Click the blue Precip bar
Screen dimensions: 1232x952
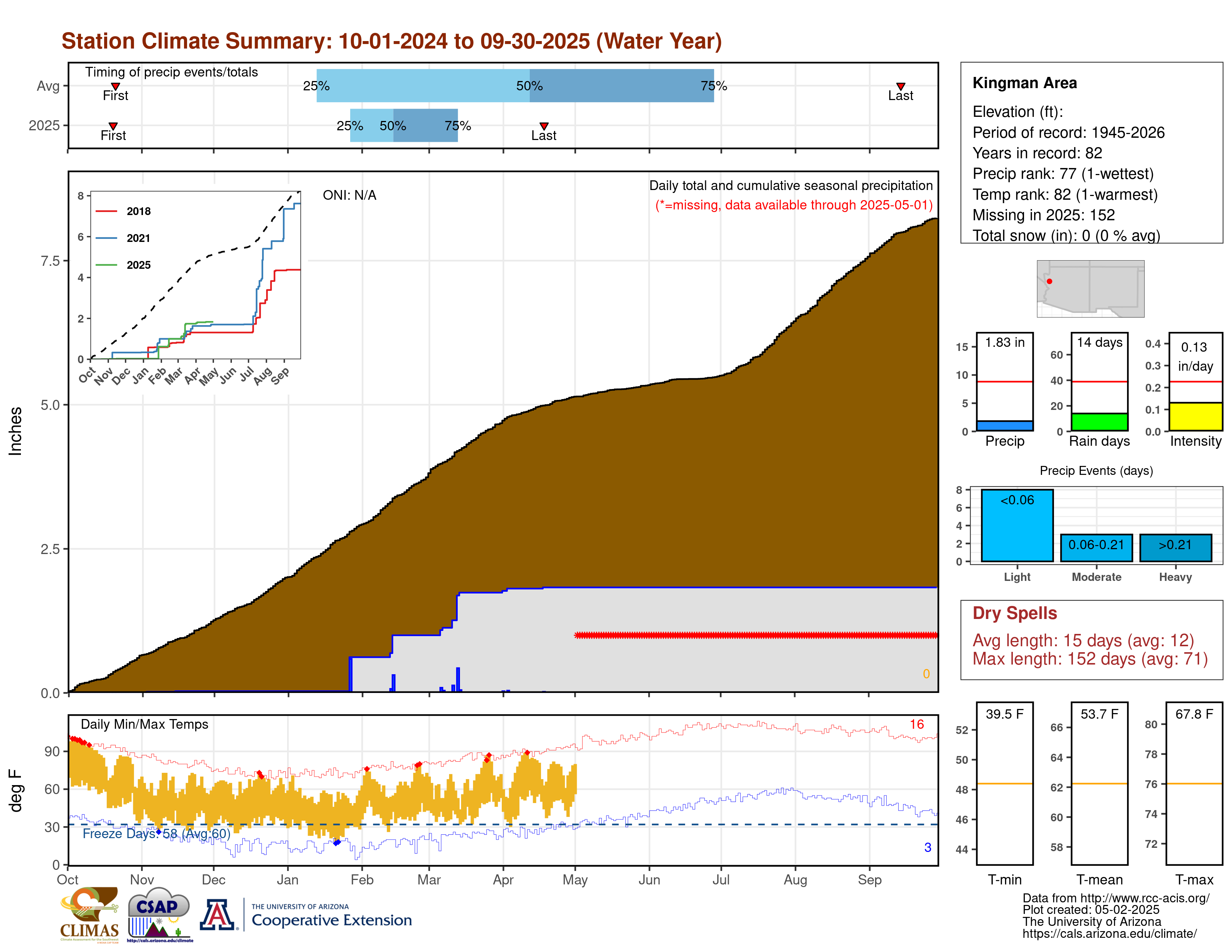tap(1005, 426)
